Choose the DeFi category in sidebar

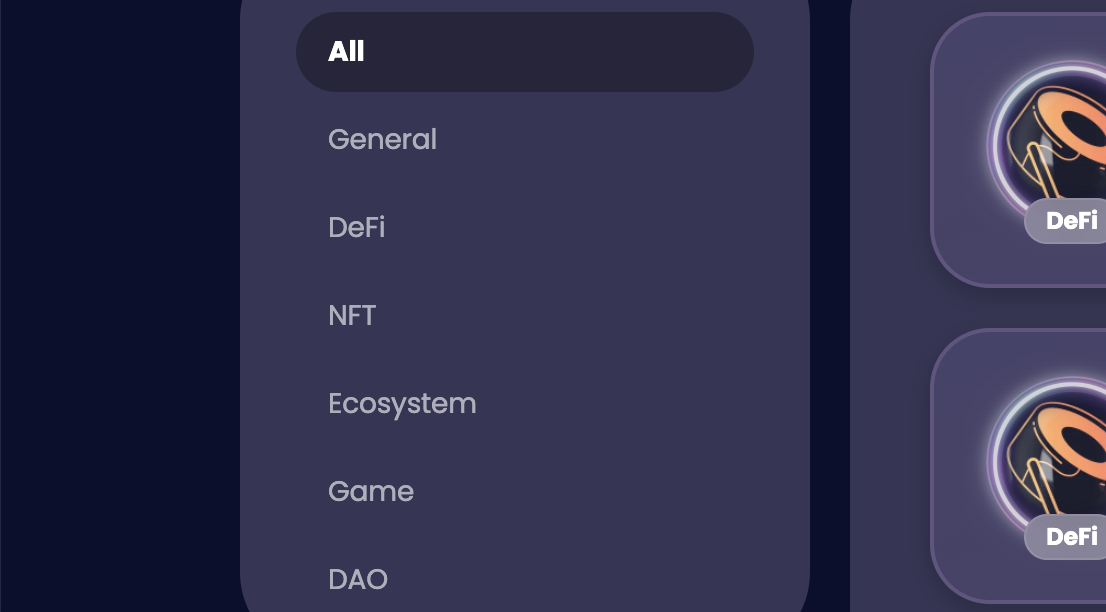[x=356, y=228]
